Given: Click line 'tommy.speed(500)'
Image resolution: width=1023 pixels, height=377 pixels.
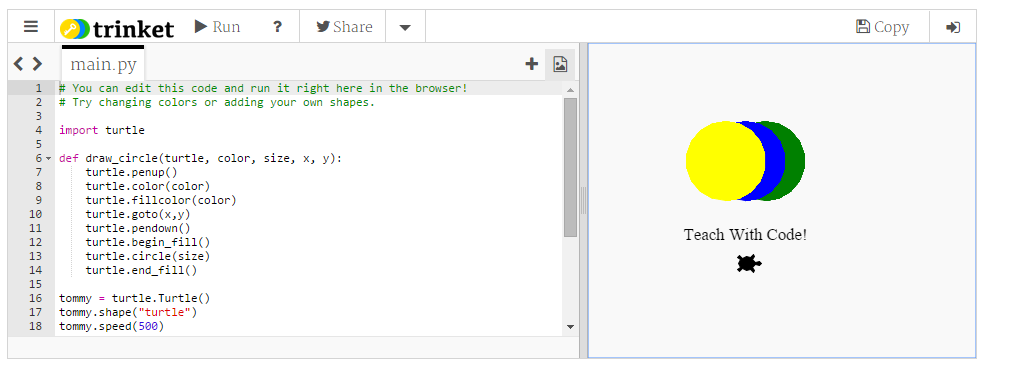Looking at the screenshot, I should pos(112,326).
